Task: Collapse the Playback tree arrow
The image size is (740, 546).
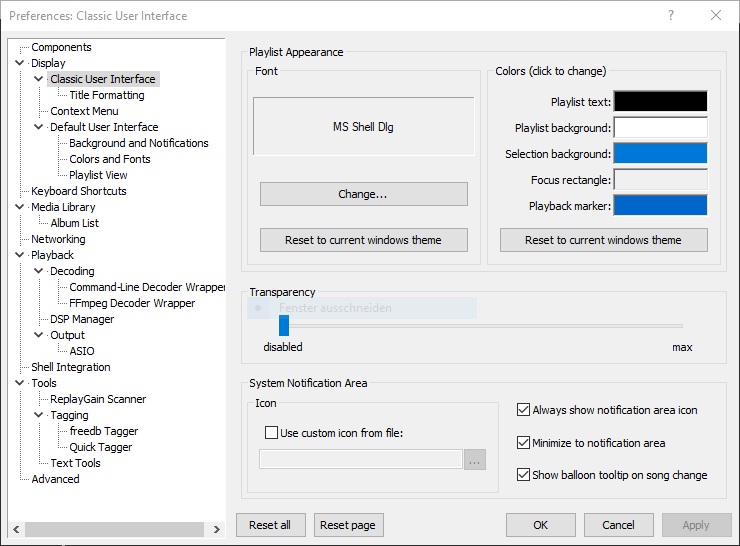Action: (20, 255)
